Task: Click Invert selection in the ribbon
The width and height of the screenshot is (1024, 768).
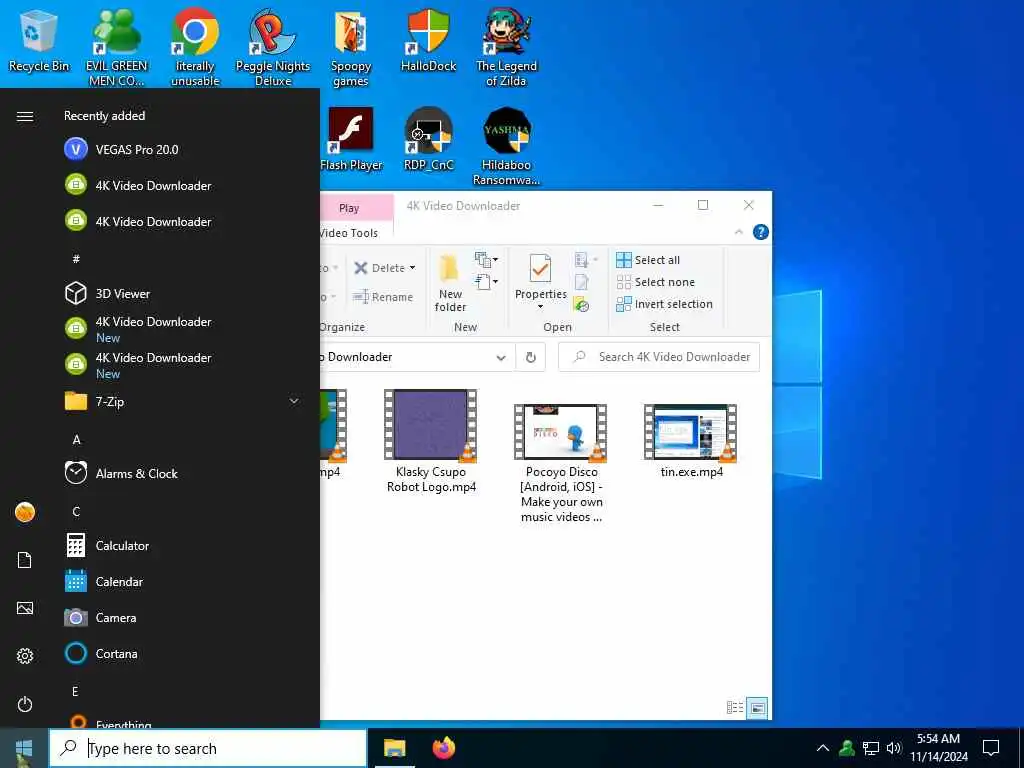Action: 664,304
